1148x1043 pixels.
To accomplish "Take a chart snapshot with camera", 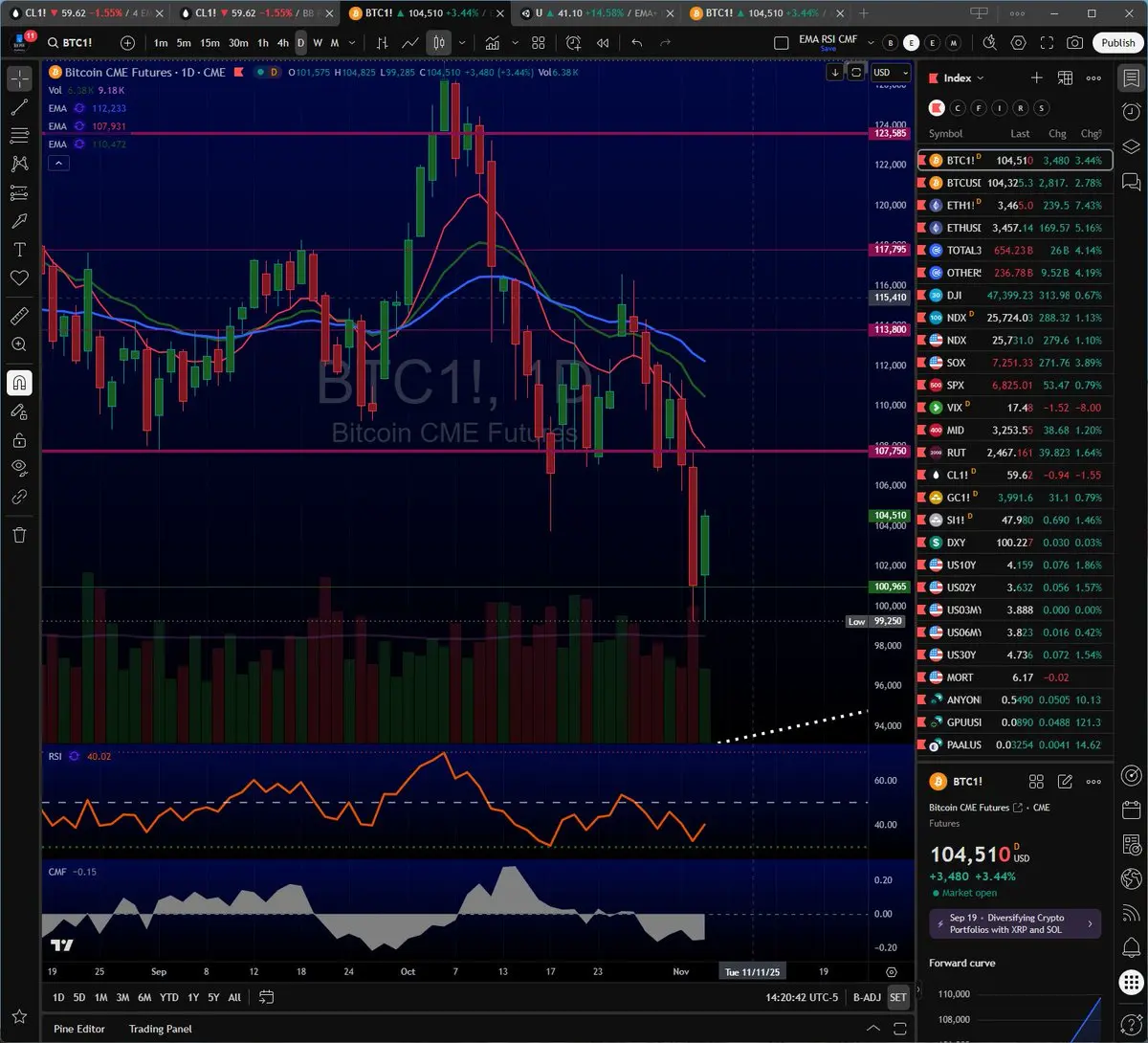I will click(1075, 43).
